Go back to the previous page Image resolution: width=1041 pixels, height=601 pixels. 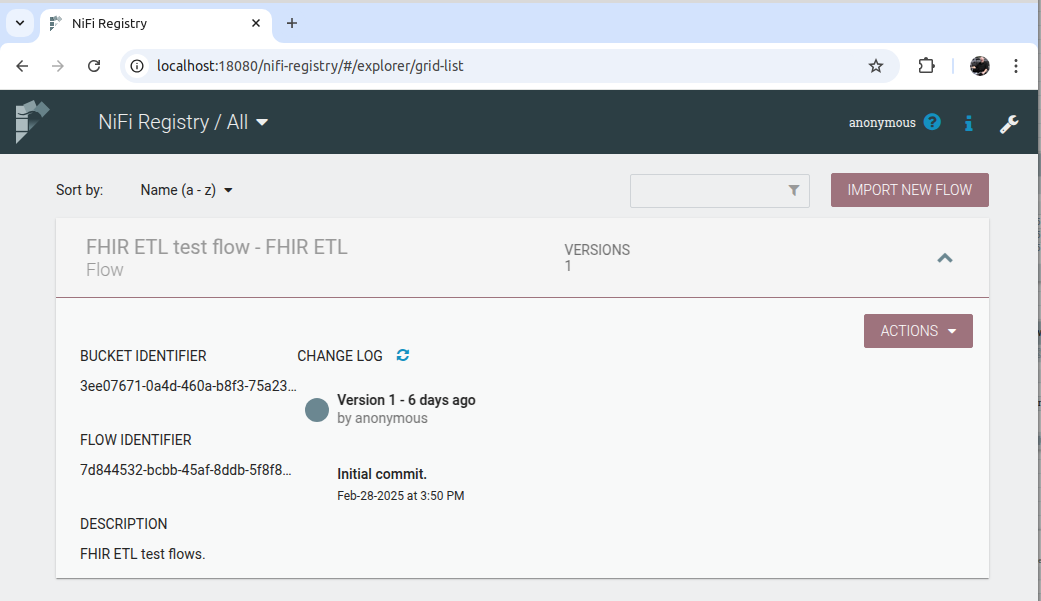(x=22, y=66)
